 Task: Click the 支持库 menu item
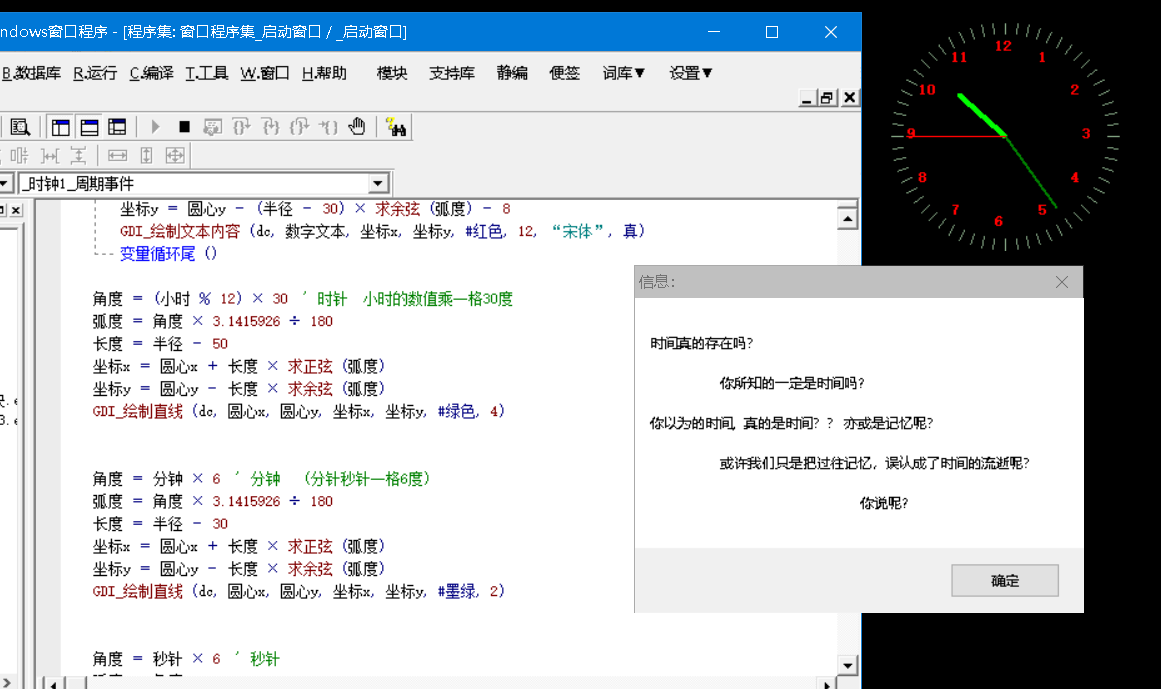click(452, 73)
